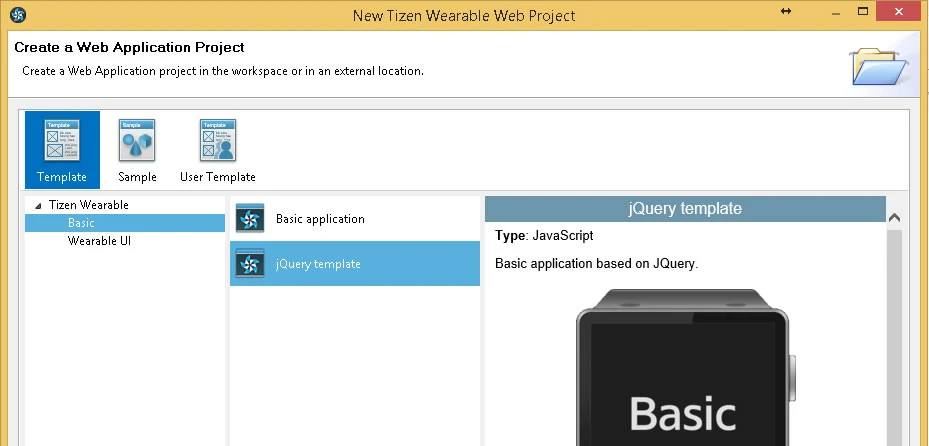
Task: Collapse the Tizen Wearable tree node
Action: pos(39,206)
